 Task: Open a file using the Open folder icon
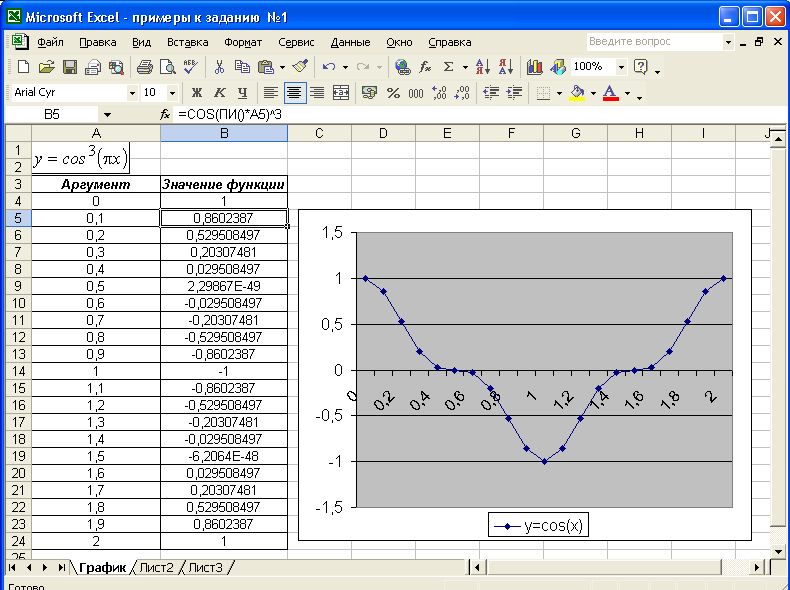pyautogui.click(x=46, y=67)
